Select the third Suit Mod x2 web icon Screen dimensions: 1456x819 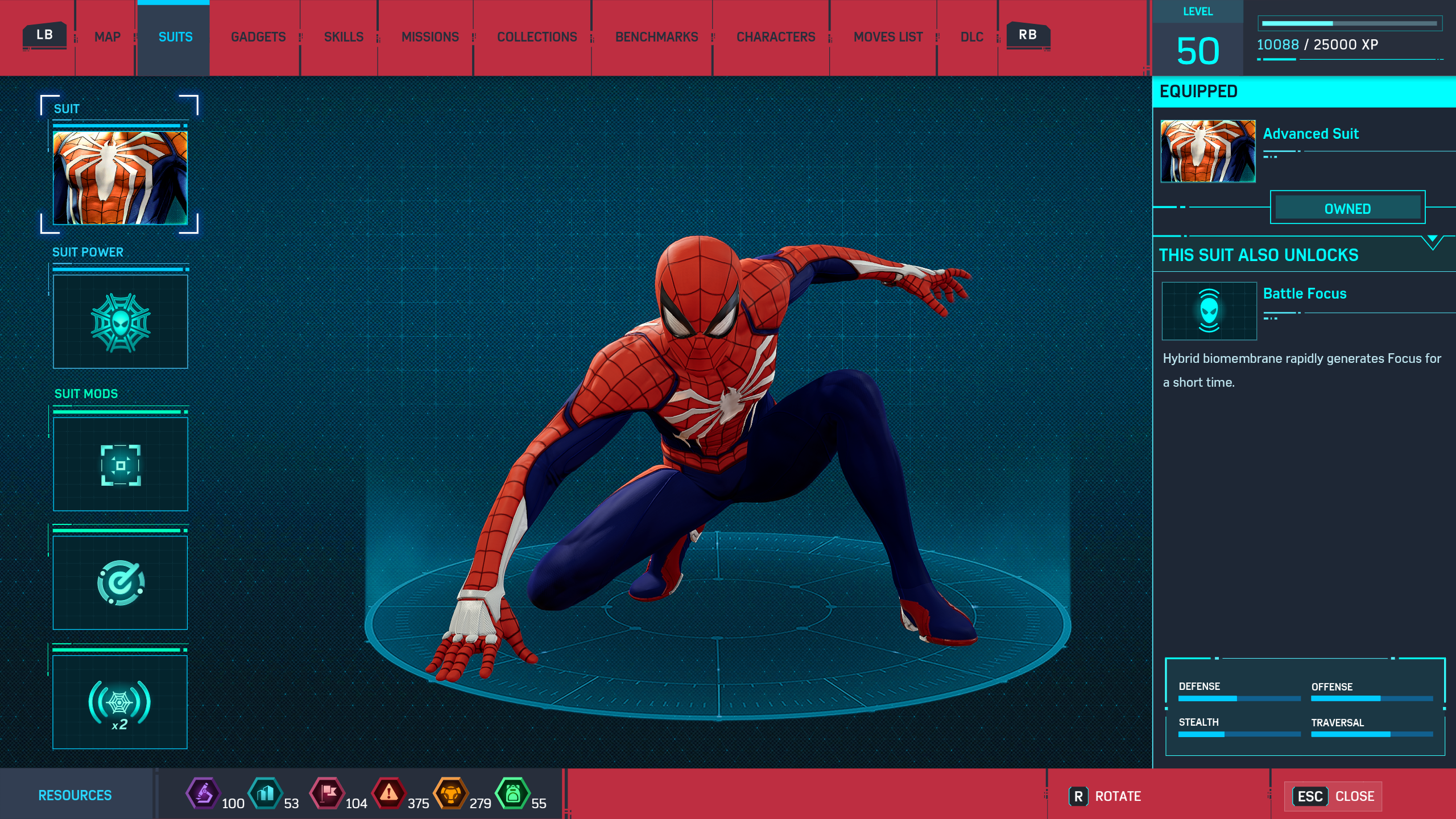(x=120, y=702)
